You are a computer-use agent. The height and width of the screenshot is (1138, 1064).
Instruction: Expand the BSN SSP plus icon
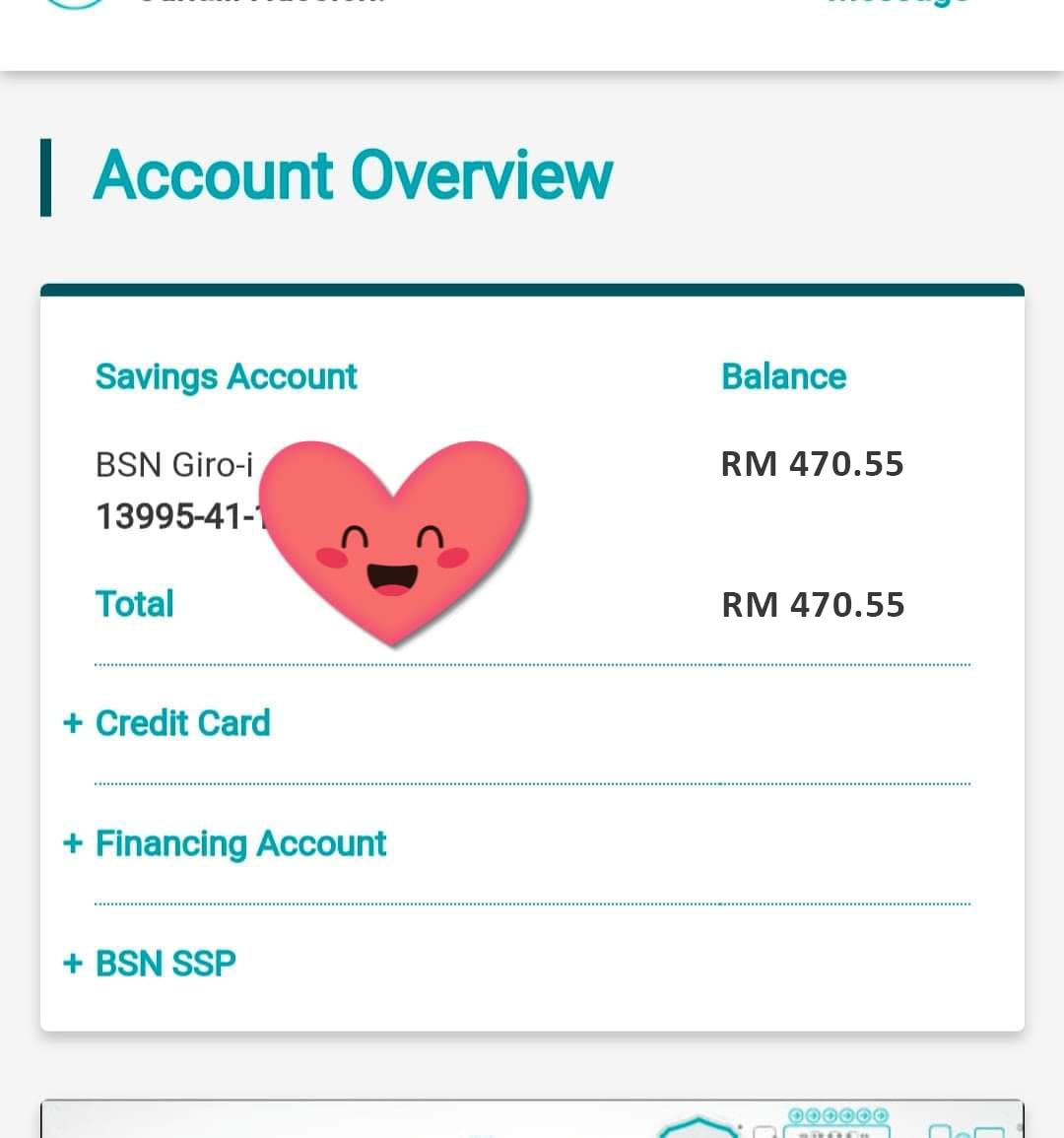click(73, 963)
